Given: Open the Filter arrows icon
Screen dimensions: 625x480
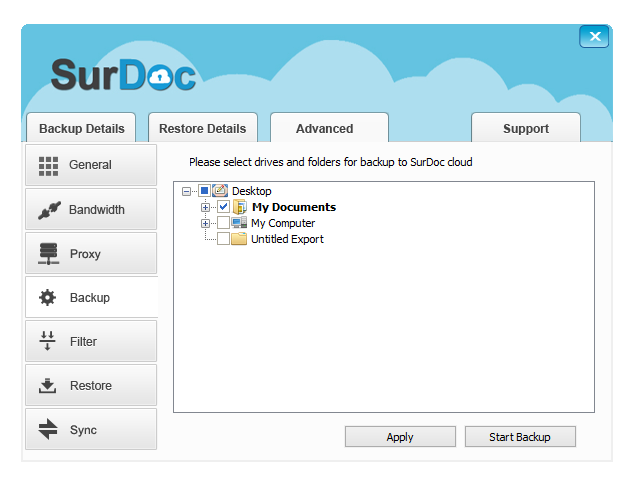Looking at the screenshot, I should 47,341.
